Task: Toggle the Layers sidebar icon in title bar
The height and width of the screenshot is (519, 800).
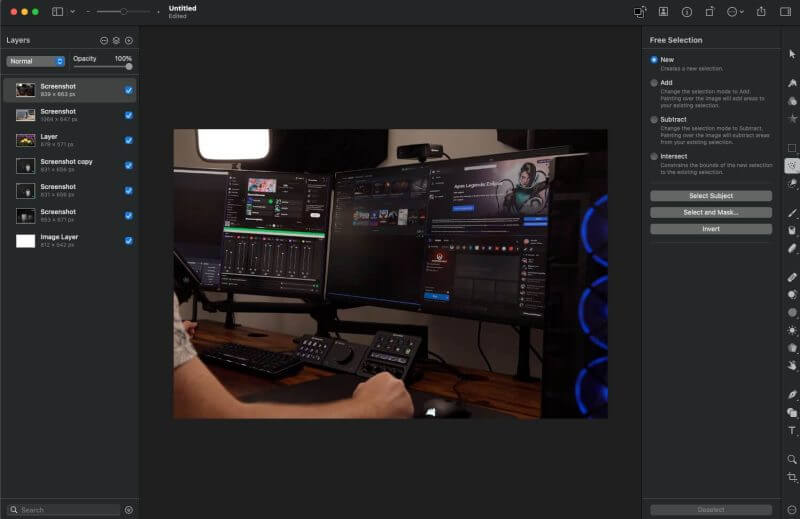Action: pos(58,11)
